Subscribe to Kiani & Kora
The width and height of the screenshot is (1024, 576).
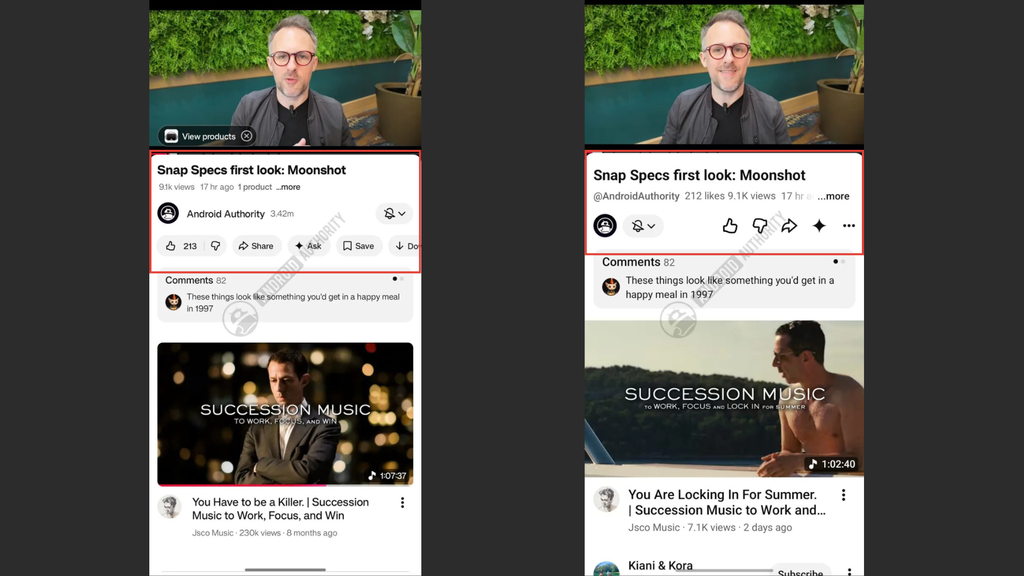(x=800, y=571)
